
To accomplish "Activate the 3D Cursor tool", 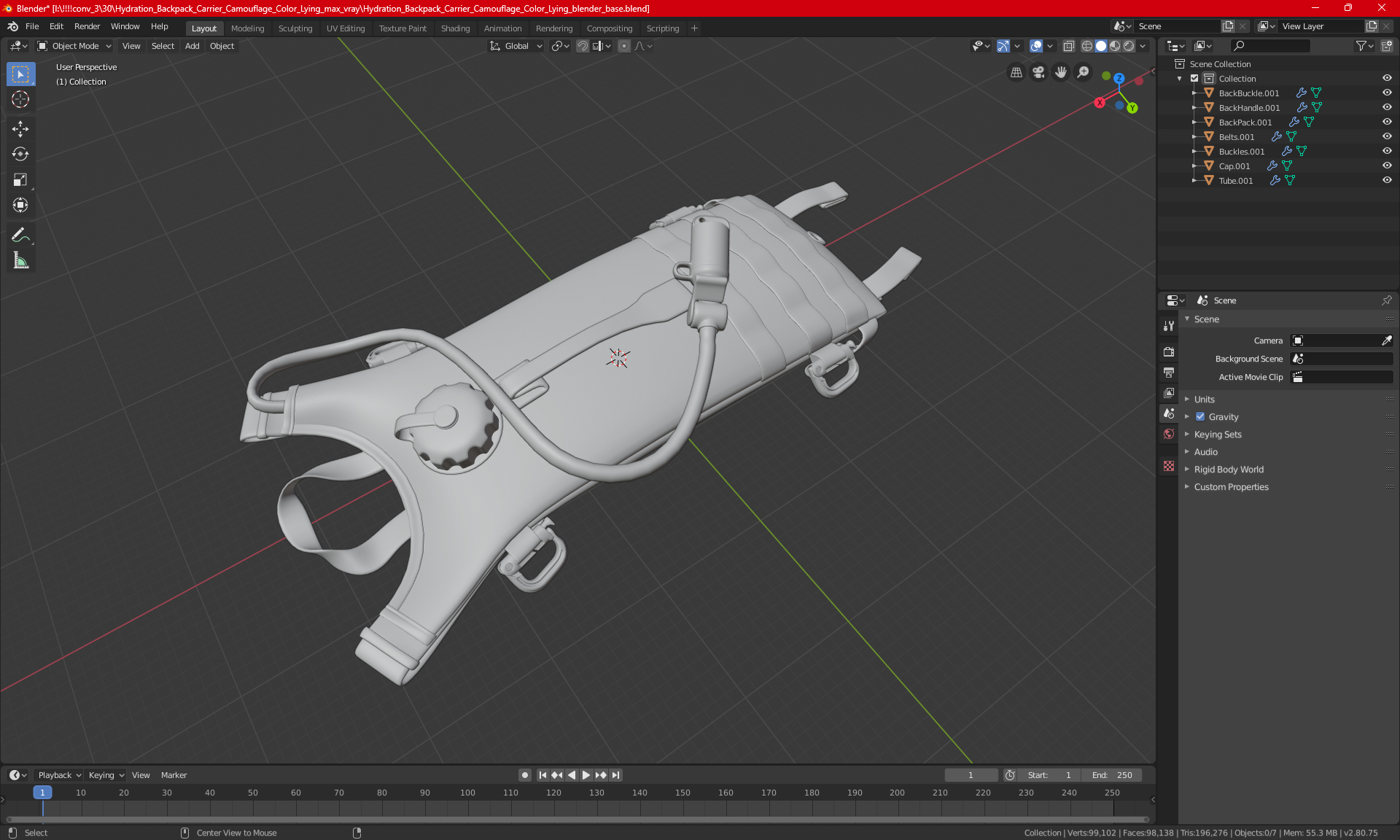I will [20, 99].
